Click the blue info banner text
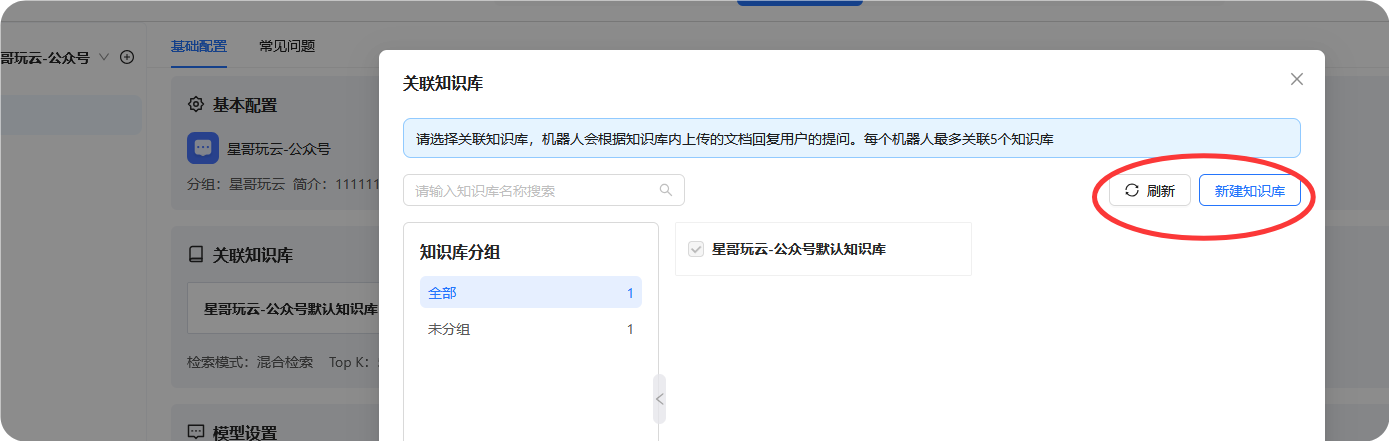The height and width of the screenshot is (441, 1389). pyautogui.click(x=735, y=139)
